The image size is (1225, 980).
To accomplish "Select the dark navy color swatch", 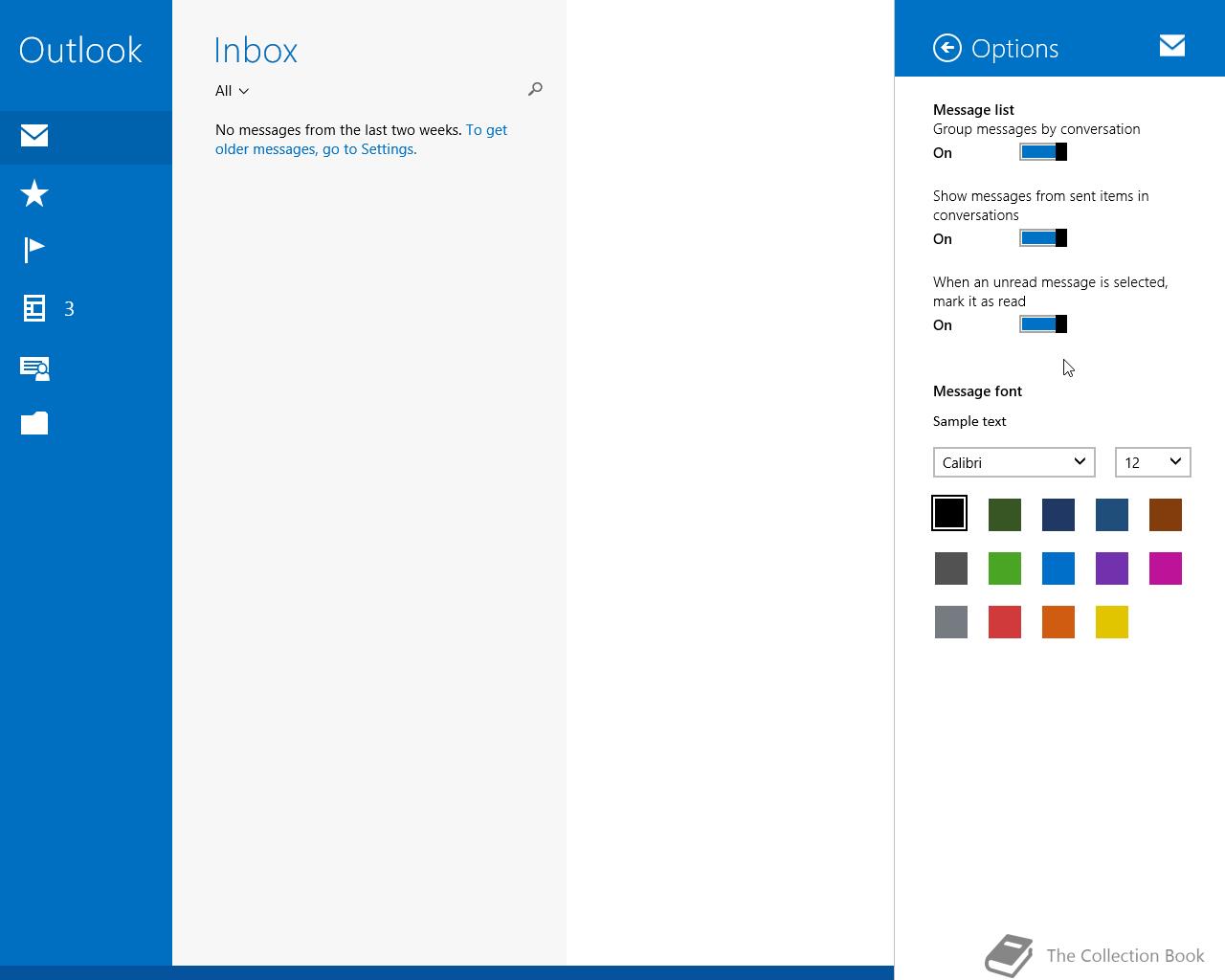I will 1058,515.
